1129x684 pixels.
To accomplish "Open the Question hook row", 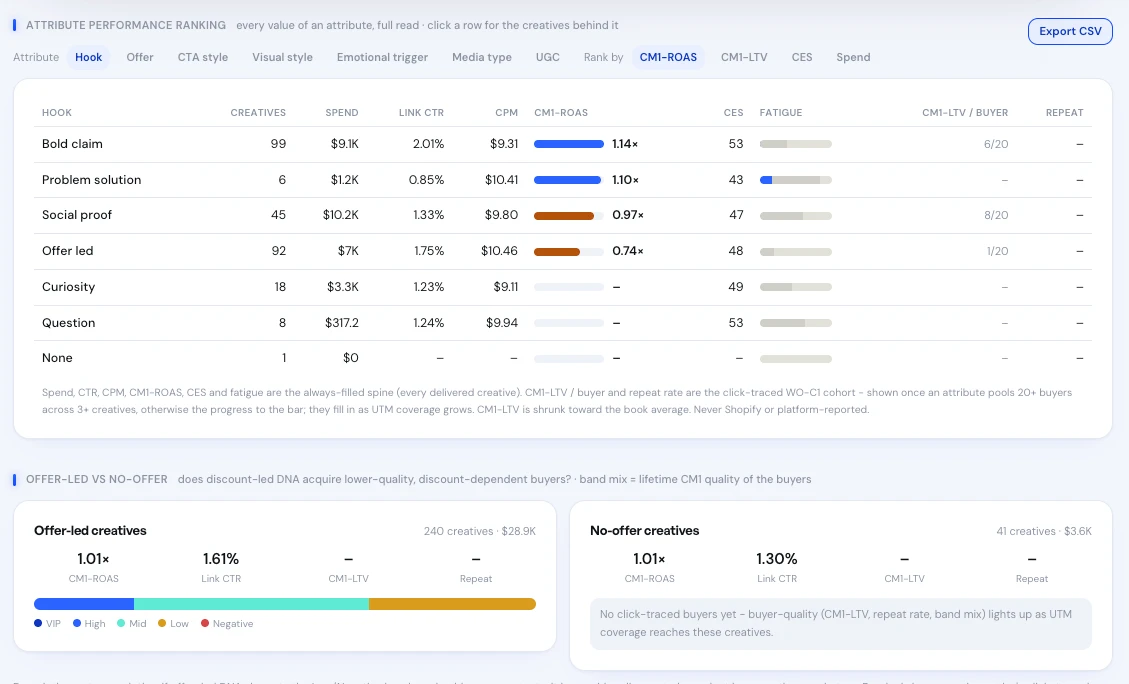I will (562, 323).
